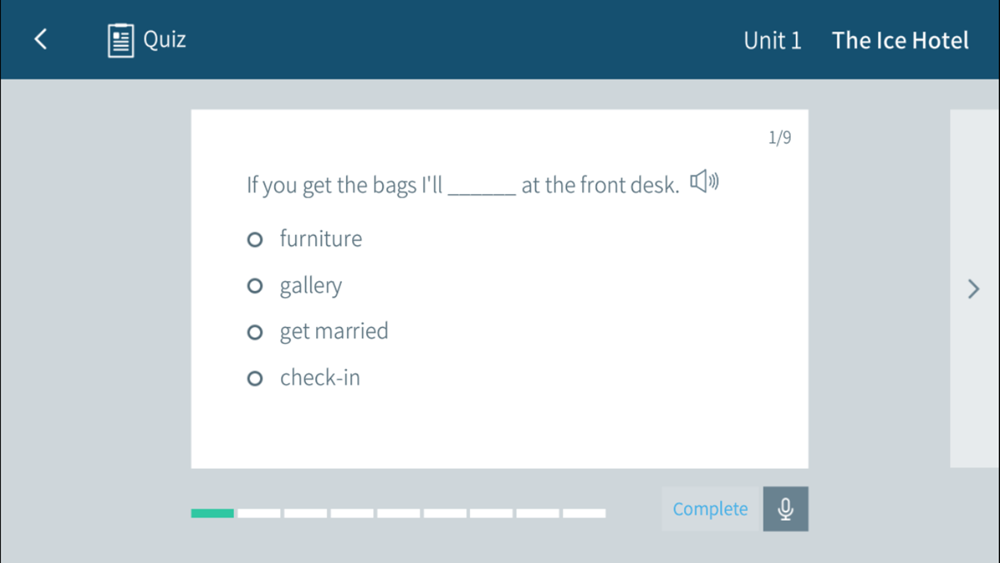Jump to fifth progress segment
The image size is (1000, 563).
click(x=399, y=513)
